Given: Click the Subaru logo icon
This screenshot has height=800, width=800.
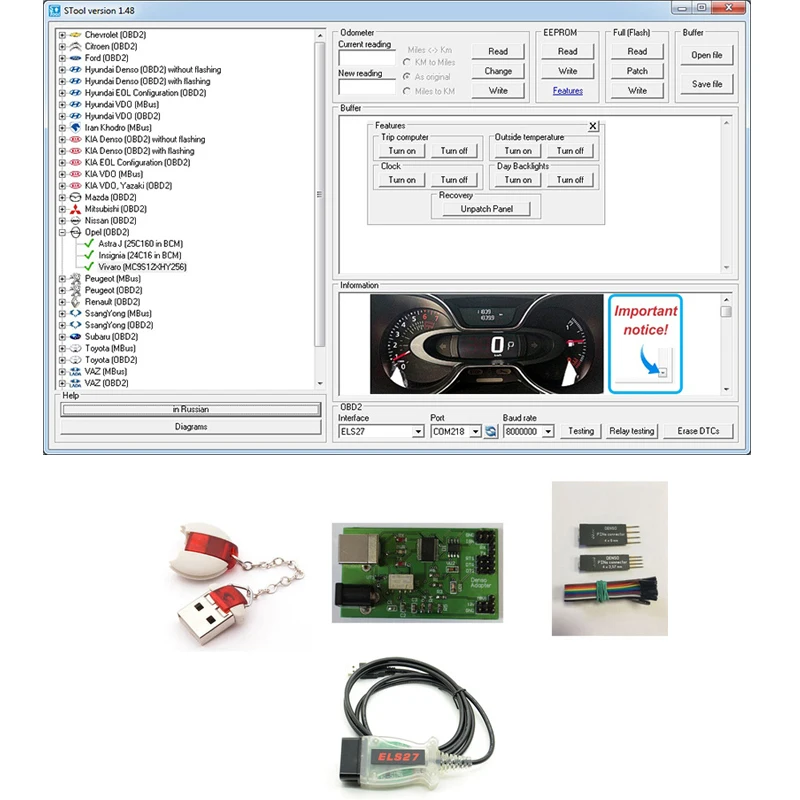Looking at the screenshot, I should click(x=75, y=337).
